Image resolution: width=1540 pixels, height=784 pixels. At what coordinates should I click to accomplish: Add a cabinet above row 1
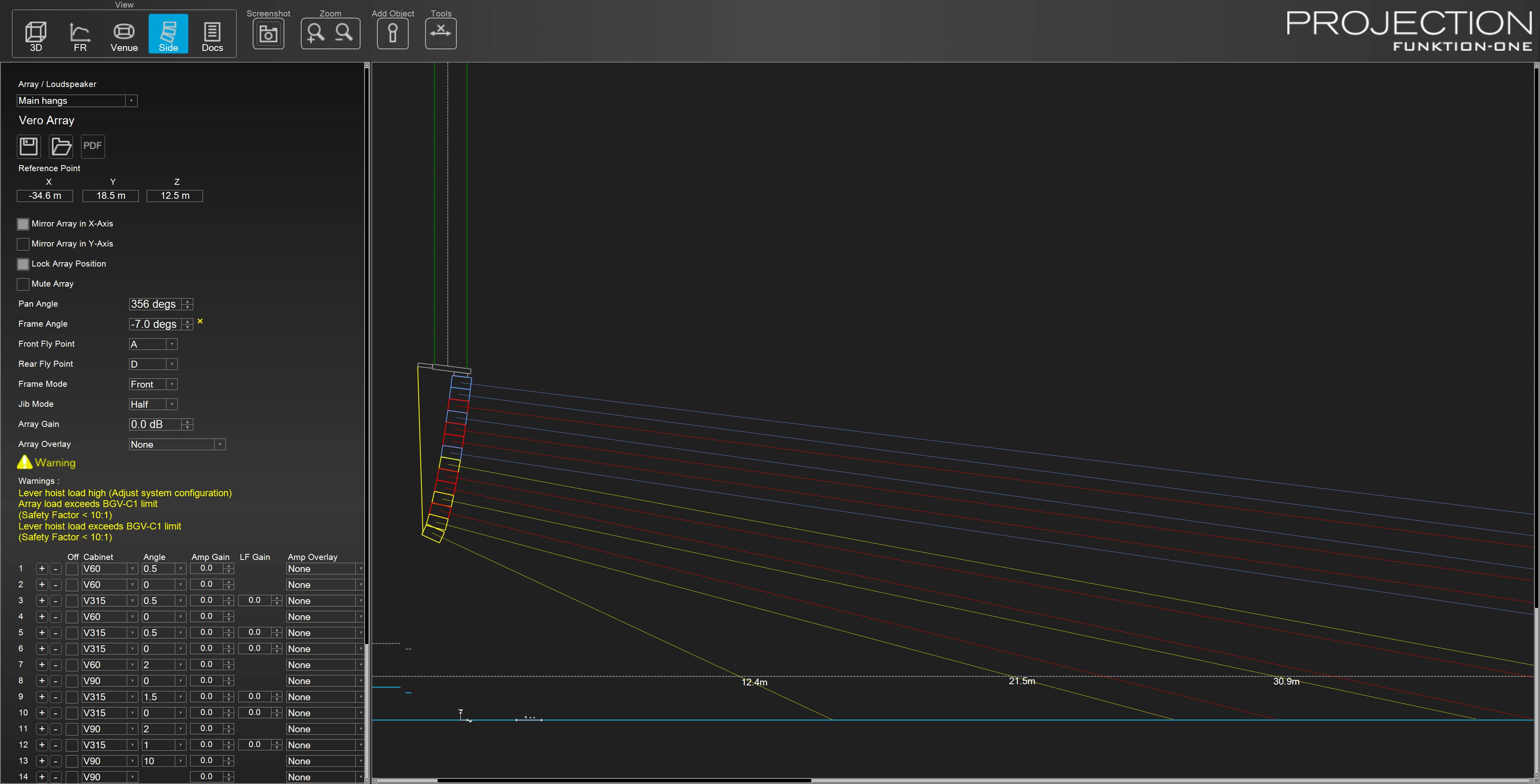[41, 568]
